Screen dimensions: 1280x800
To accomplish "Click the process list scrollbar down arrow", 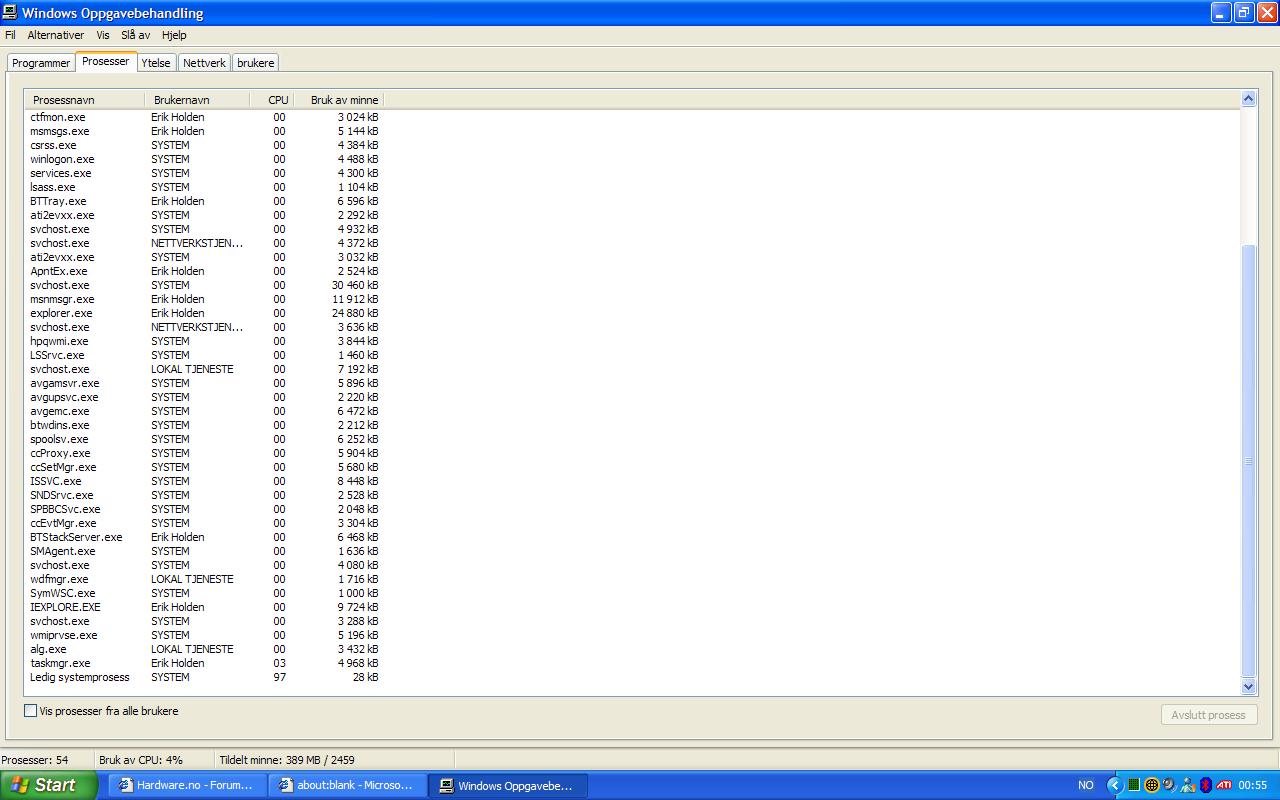I will pyautogui.click(x=1248, y=687).
